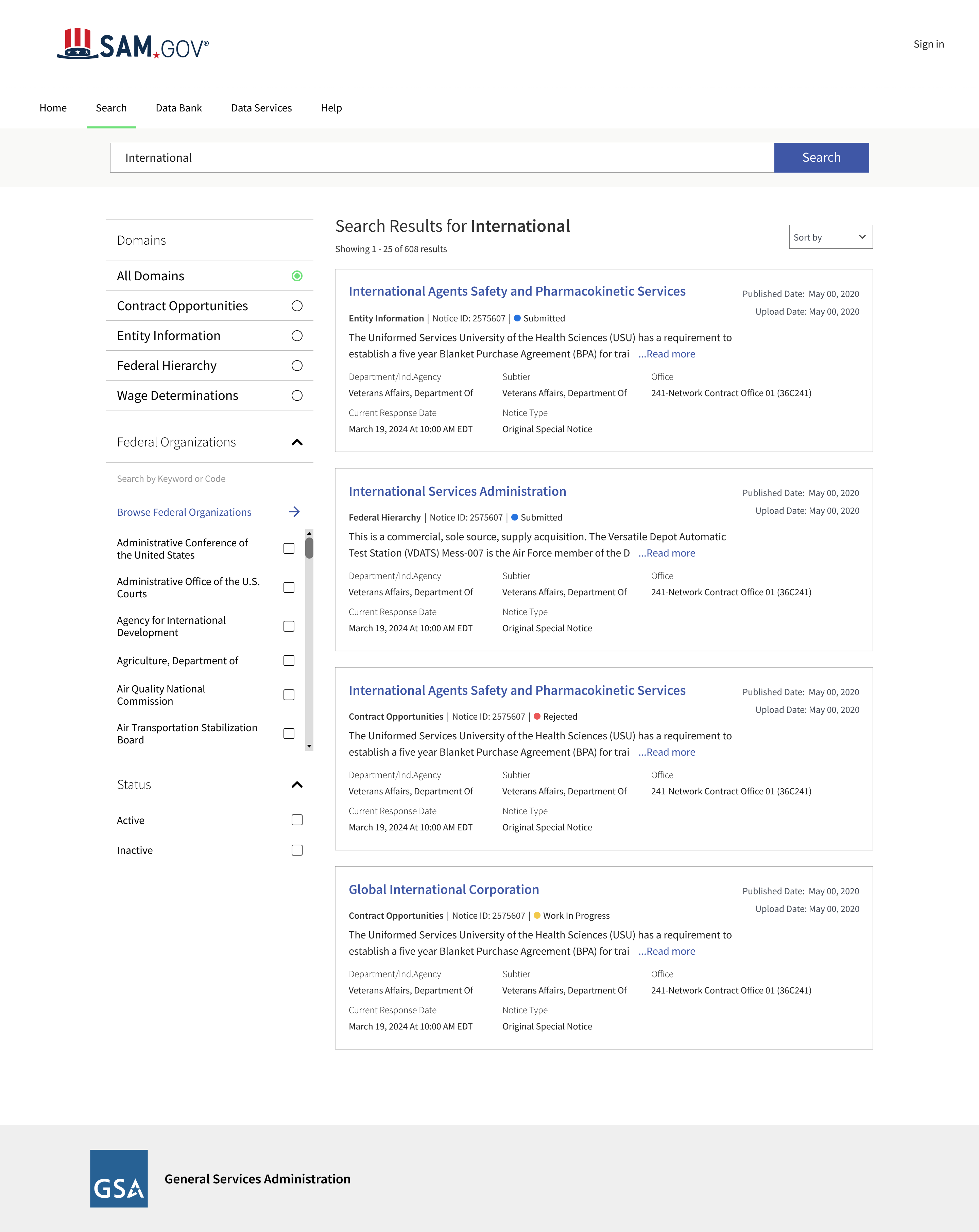Click Read more in Global International Corporation

(x=667, y=951)
